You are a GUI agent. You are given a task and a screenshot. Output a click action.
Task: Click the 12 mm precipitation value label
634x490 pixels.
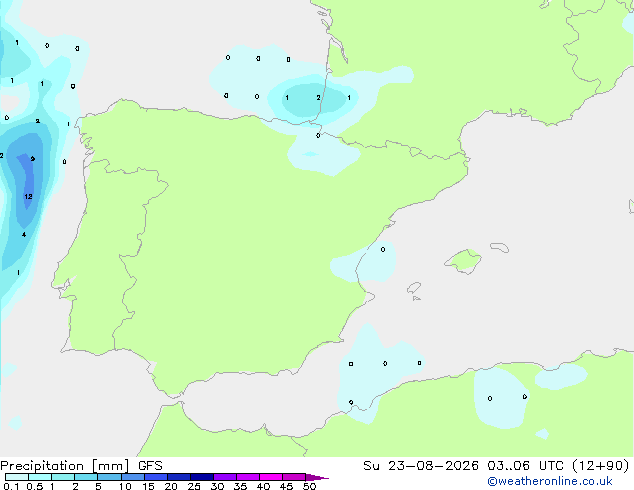tap(28, 196)
